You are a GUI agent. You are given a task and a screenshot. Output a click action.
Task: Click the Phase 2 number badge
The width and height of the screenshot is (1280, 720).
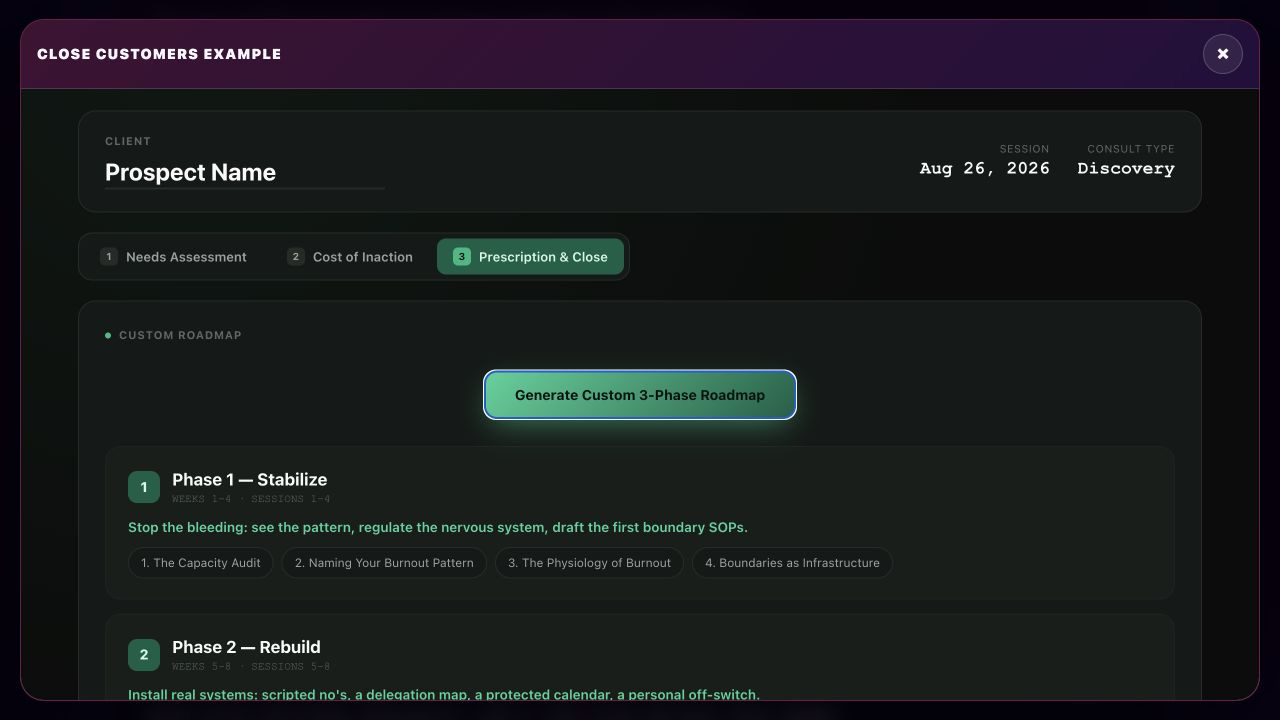[144, 655]
